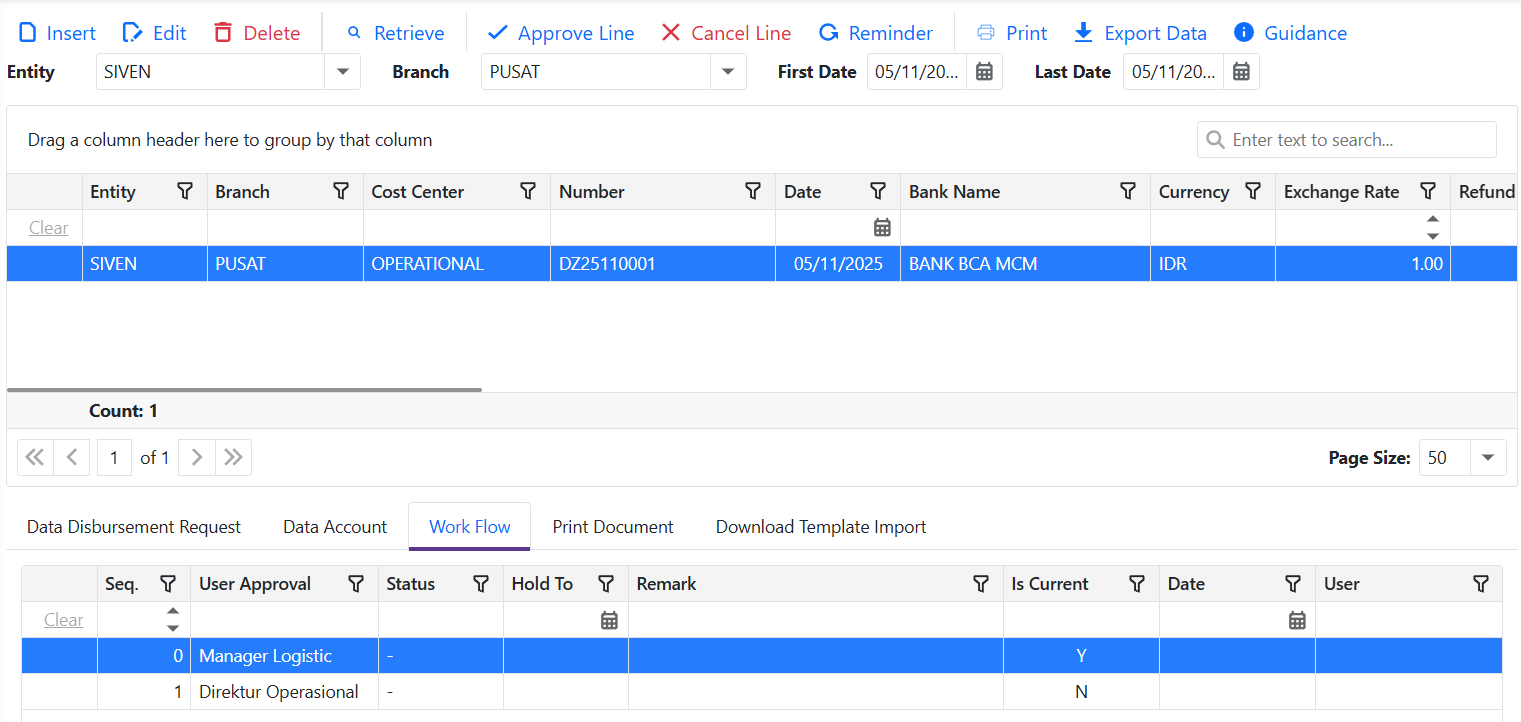This screenshot has height=722, width=1521.
Task: Click the BANK BCA MCM cell
Action: (1025, 264)
